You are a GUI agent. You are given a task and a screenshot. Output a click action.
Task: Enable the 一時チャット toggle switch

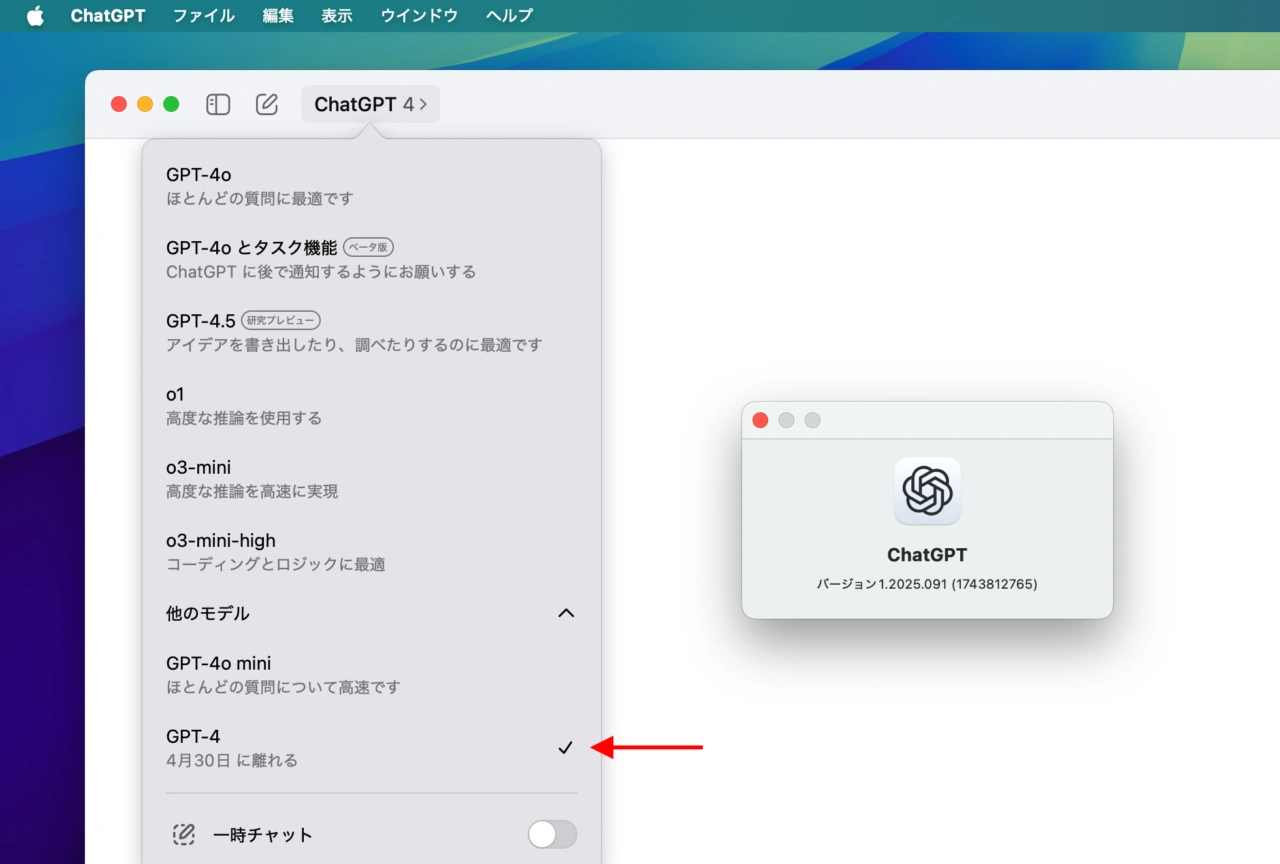point(552,834)
